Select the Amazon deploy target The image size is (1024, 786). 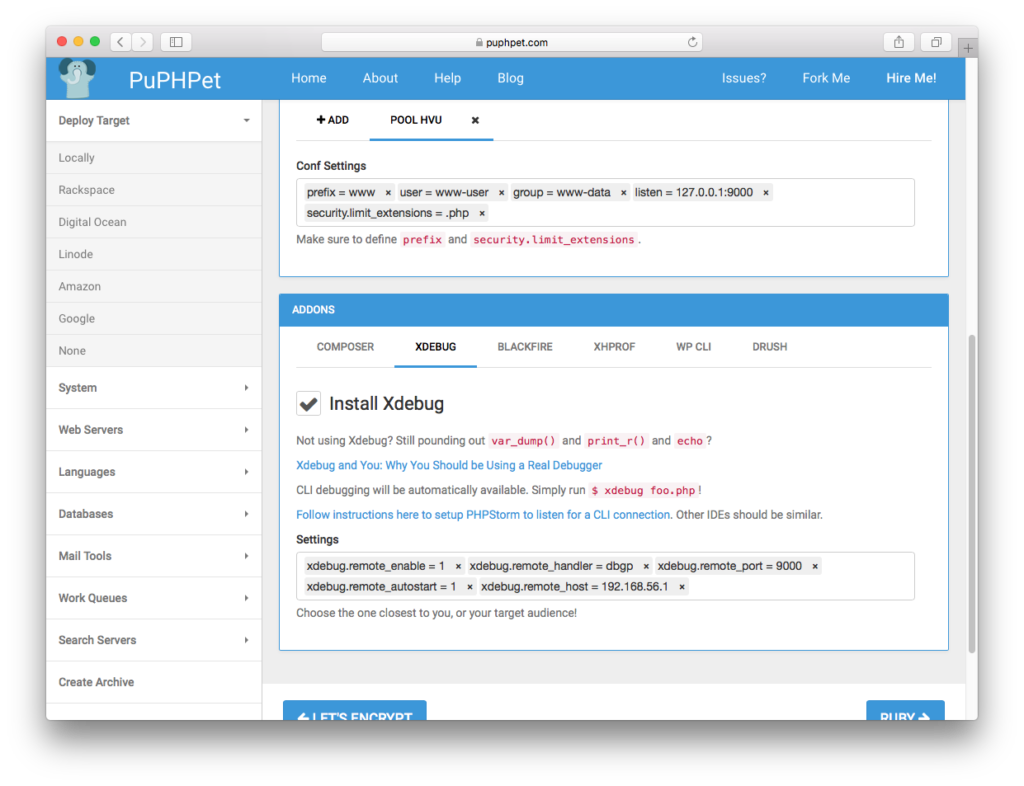click(154, 287)
